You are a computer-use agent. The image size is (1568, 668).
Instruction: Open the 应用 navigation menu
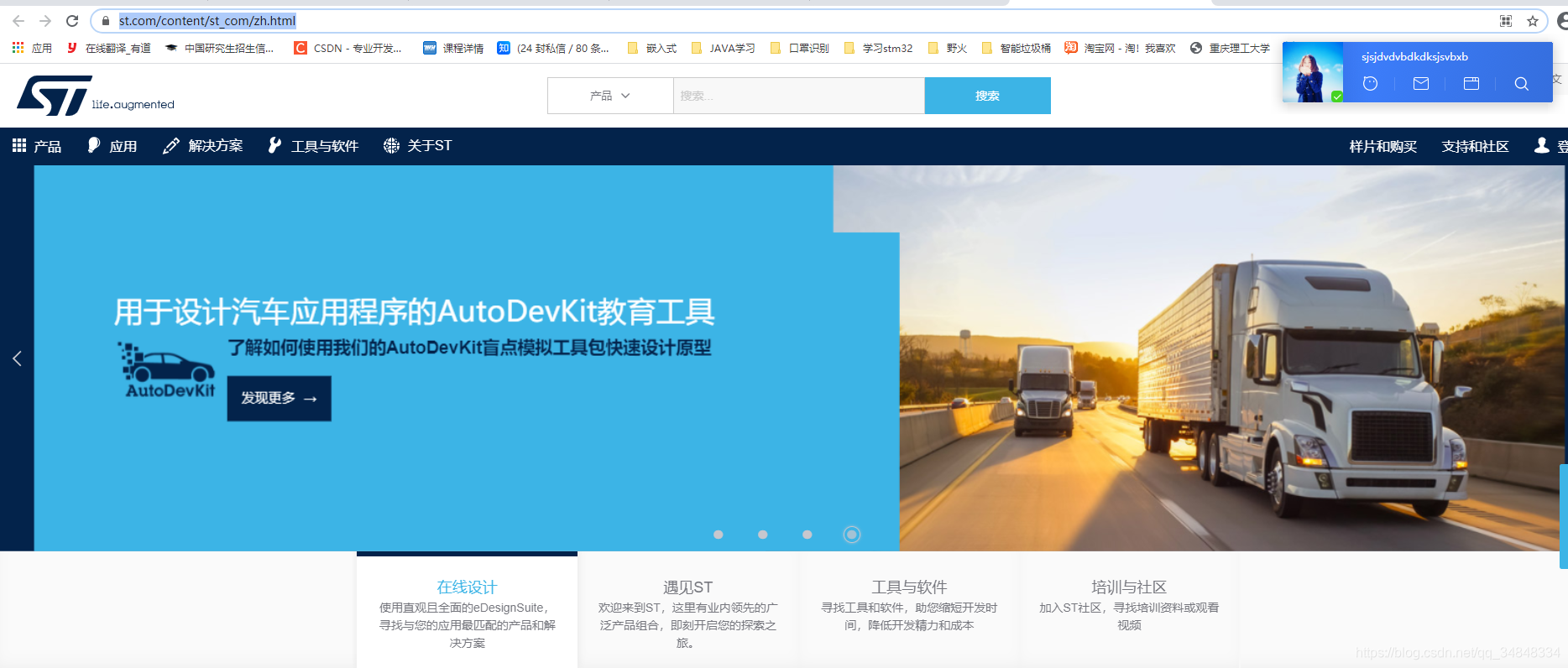coord(112,146)
